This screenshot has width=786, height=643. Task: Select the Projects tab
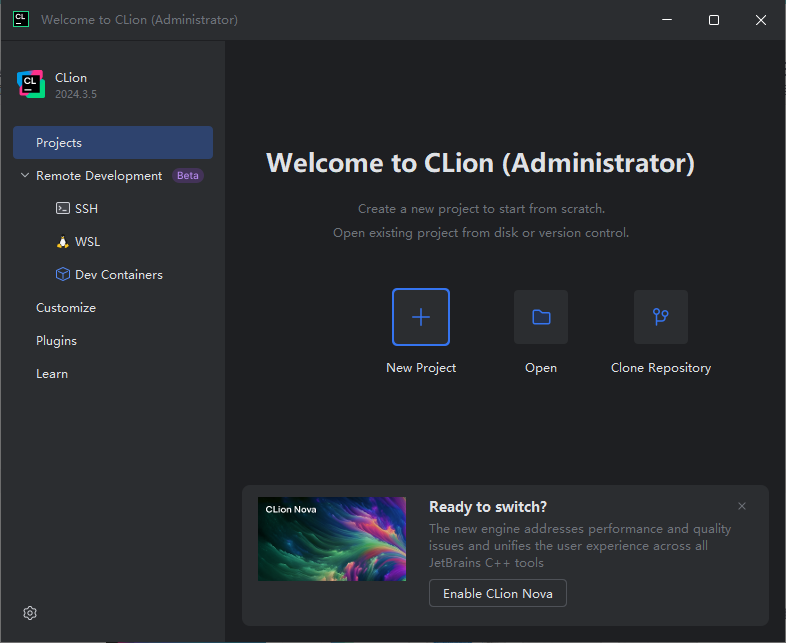click(113, 142)
